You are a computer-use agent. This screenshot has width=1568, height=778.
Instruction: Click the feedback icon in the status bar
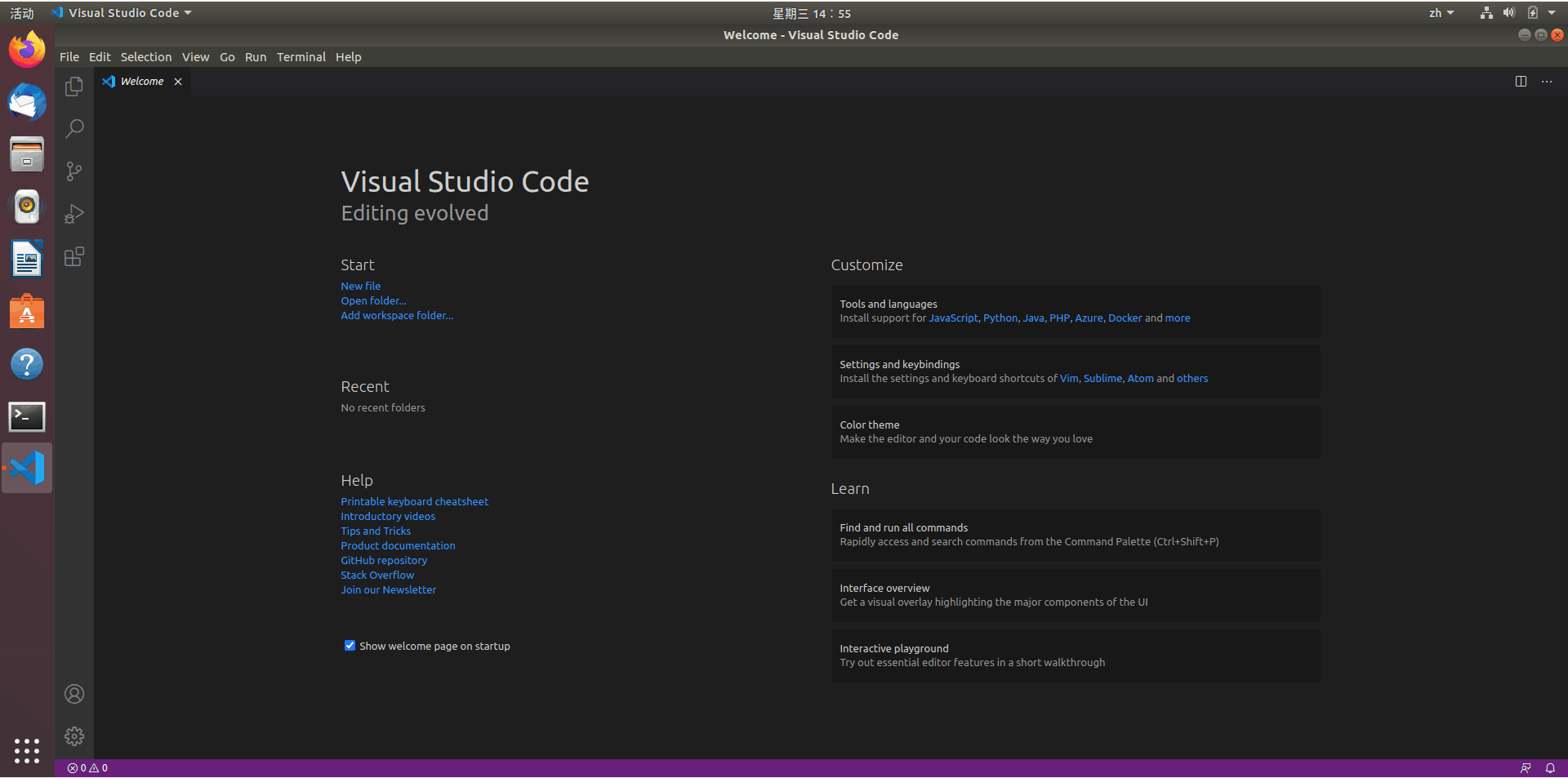[x=1525, y=768]
